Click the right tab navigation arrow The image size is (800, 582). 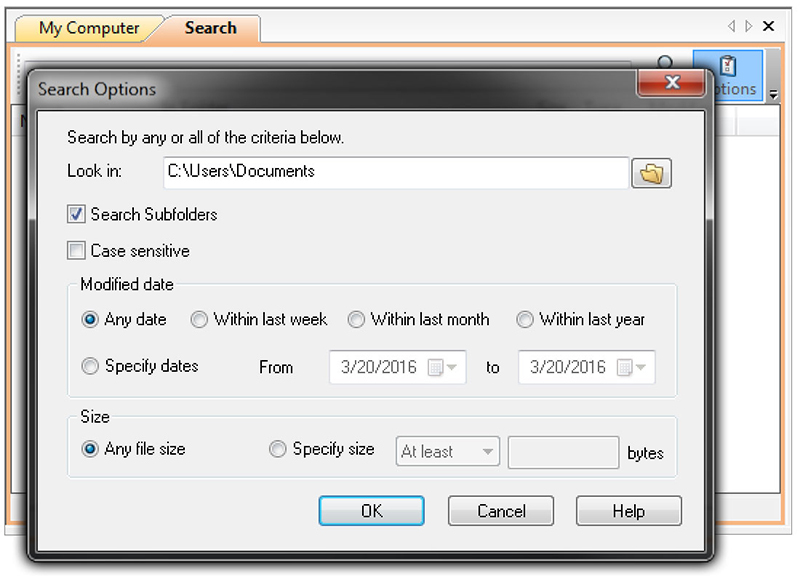[748, 26]
